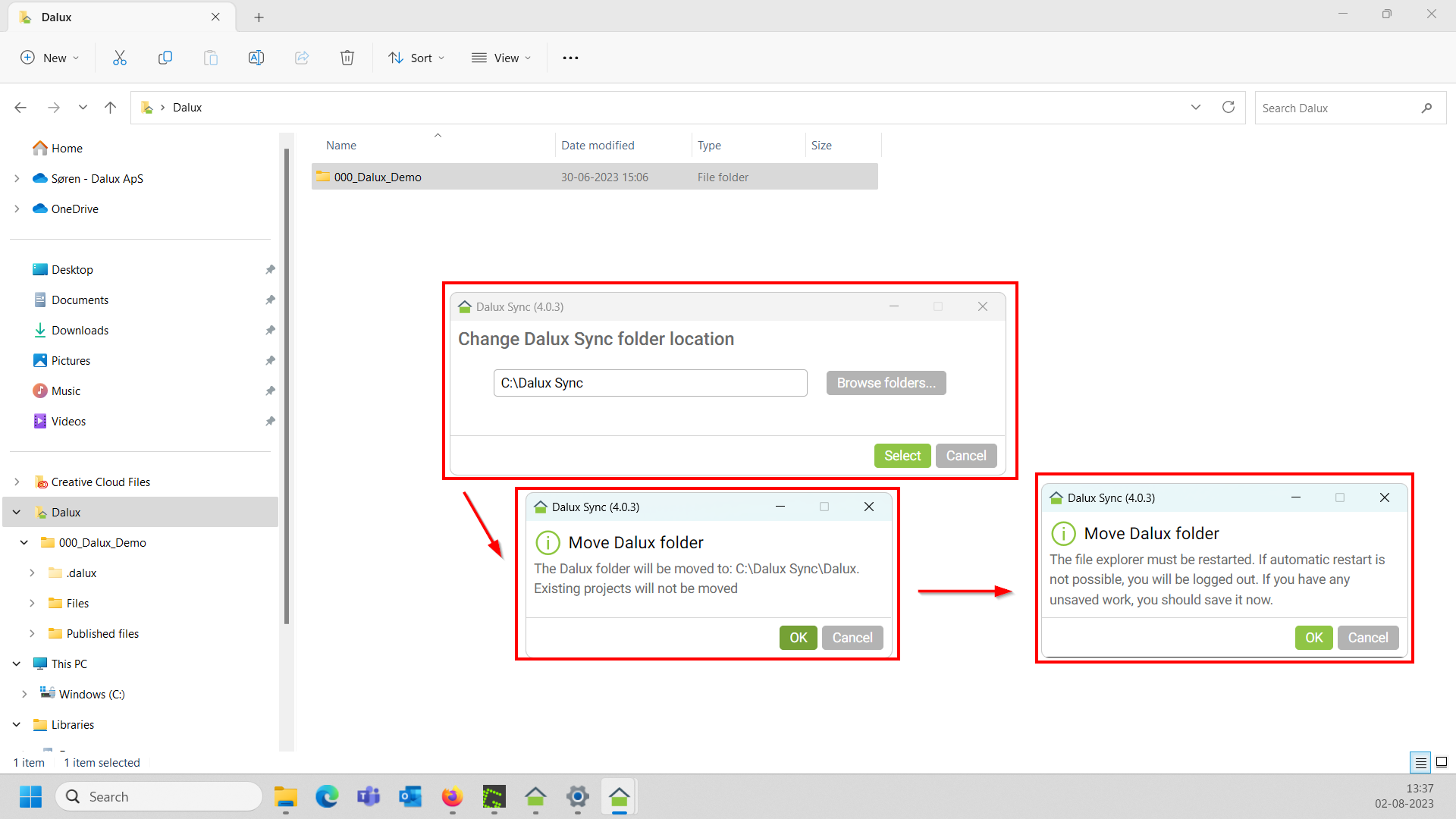Click the Browse folders button
1456x819 pixels.
click(886, 383)
